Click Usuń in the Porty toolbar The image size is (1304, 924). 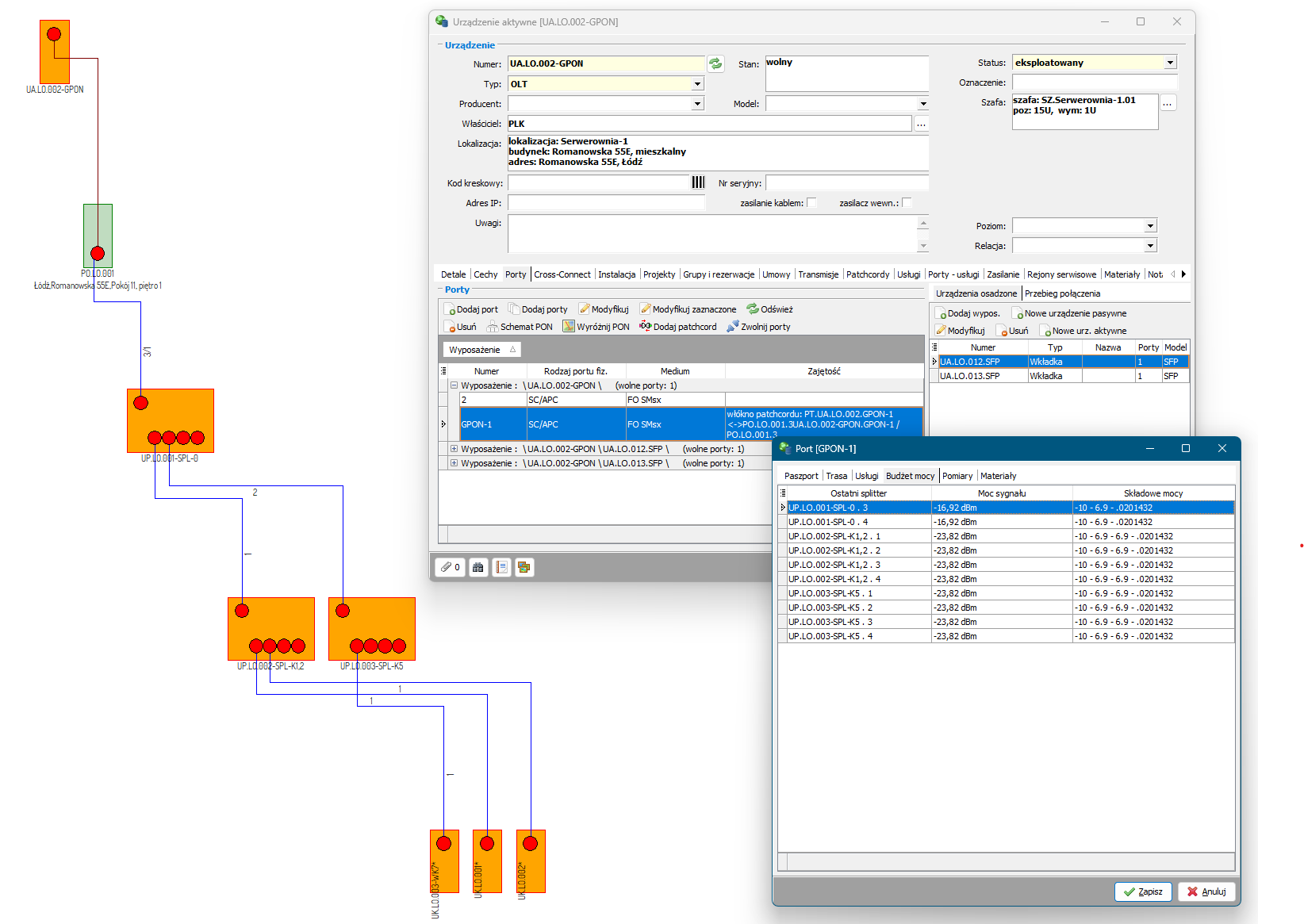coord(460,327)
